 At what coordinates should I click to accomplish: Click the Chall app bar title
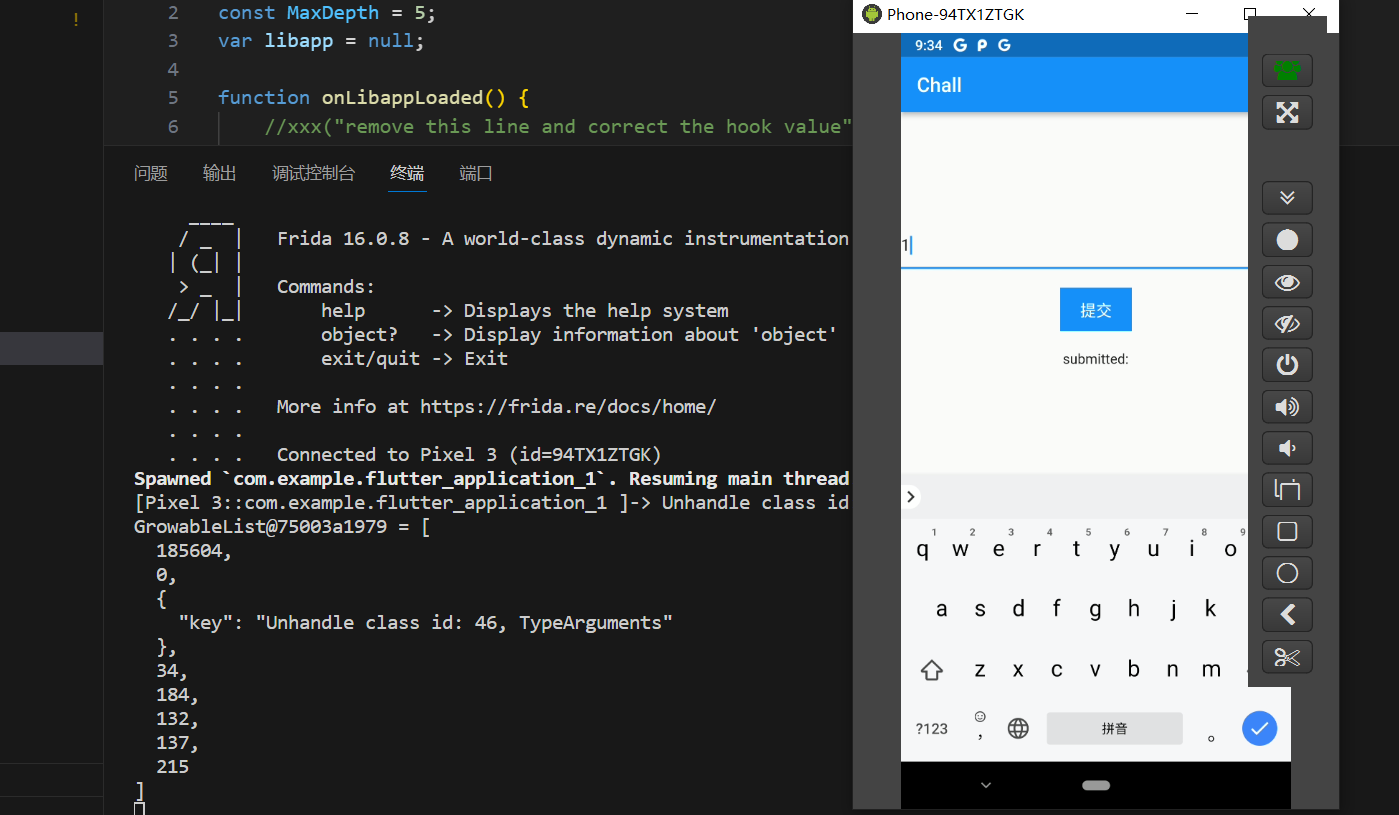pos(939,85)
